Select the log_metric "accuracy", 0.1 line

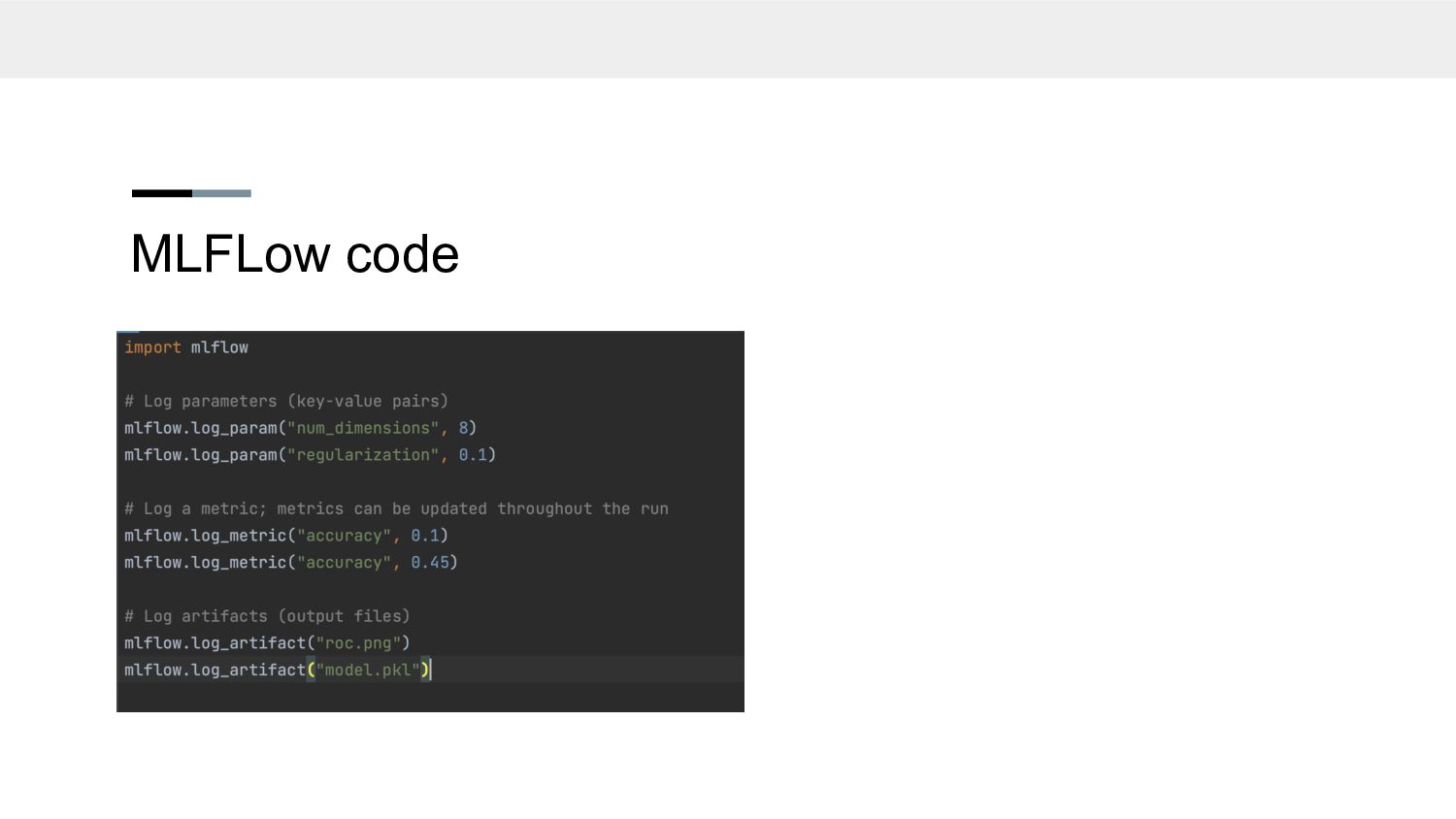tap(286, 536)
